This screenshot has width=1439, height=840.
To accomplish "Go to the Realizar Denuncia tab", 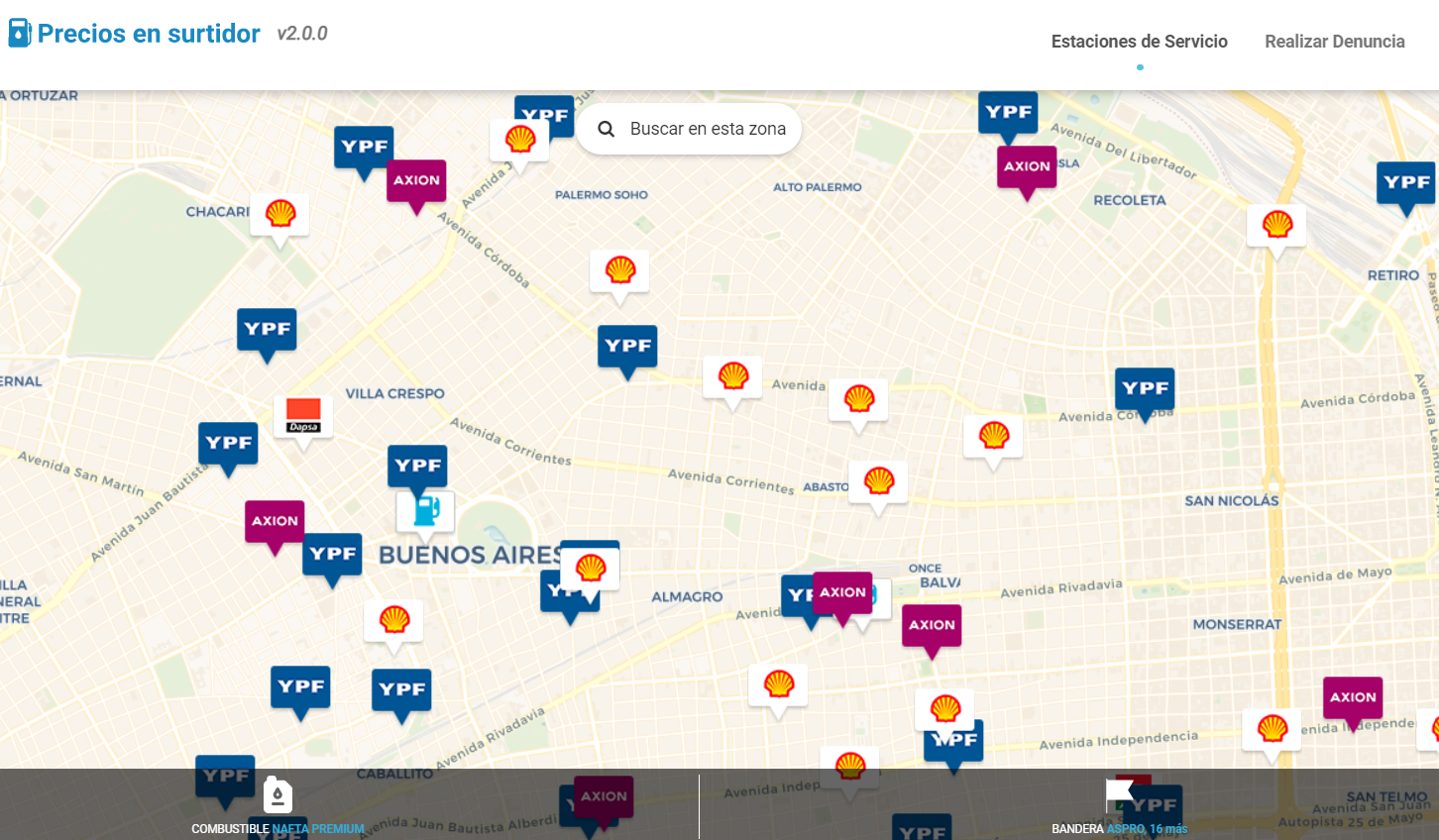I will pos(1335,42).
